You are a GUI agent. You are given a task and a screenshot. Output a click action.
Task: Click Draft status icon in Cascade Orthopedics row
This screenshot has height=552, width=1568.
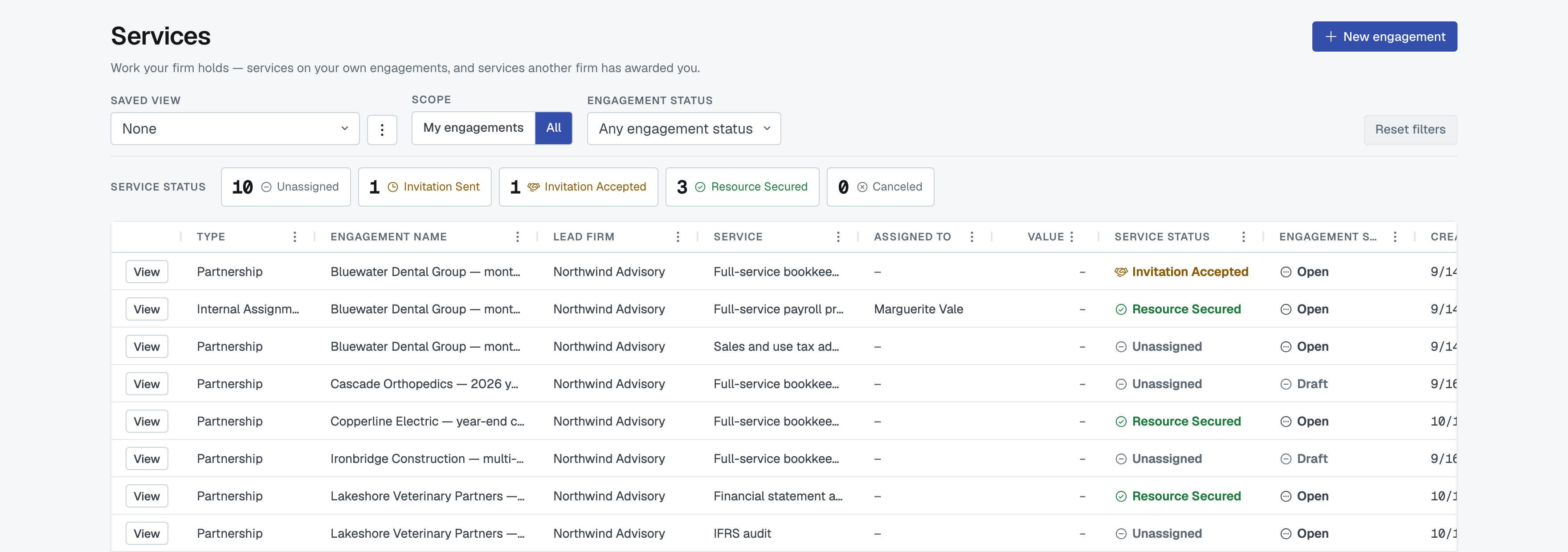click(1286, 384)
